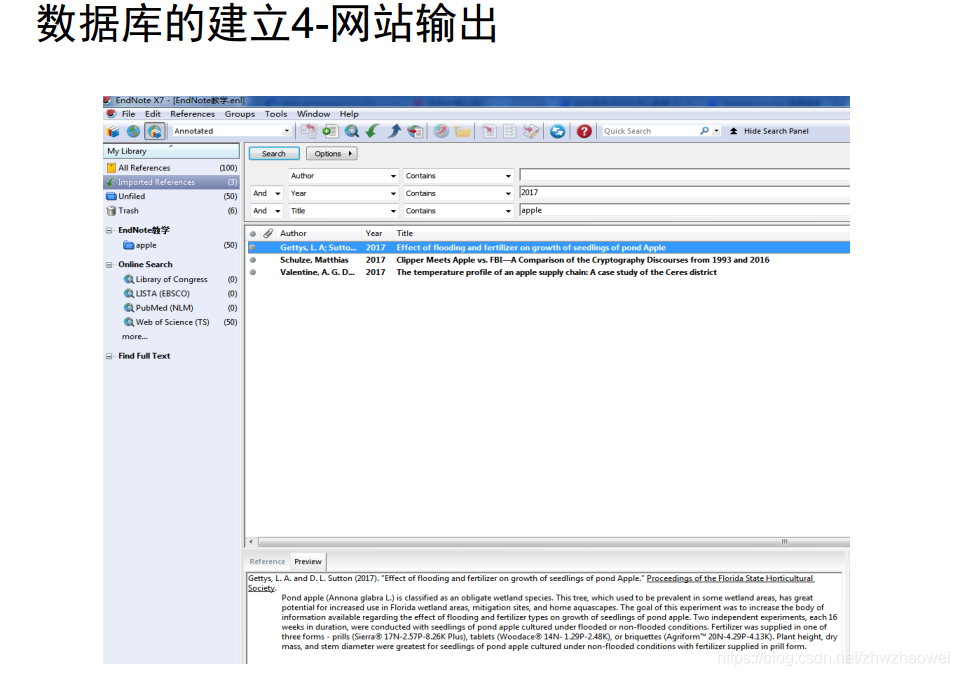
Task: Switch to Online Search mode globe icon
Action: tap(133, 131)
